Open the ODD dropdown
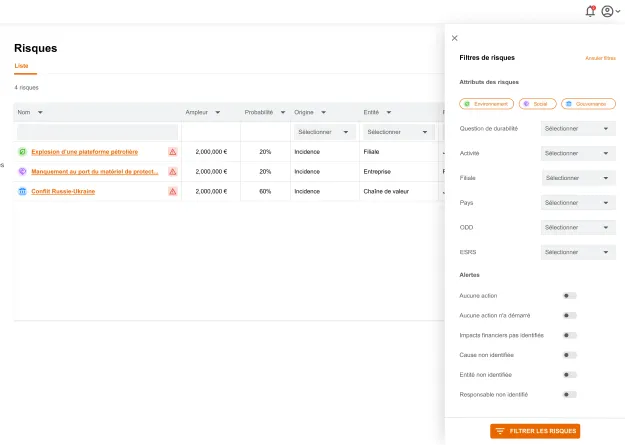Viewport: 625px width, 445px height. 578,228
